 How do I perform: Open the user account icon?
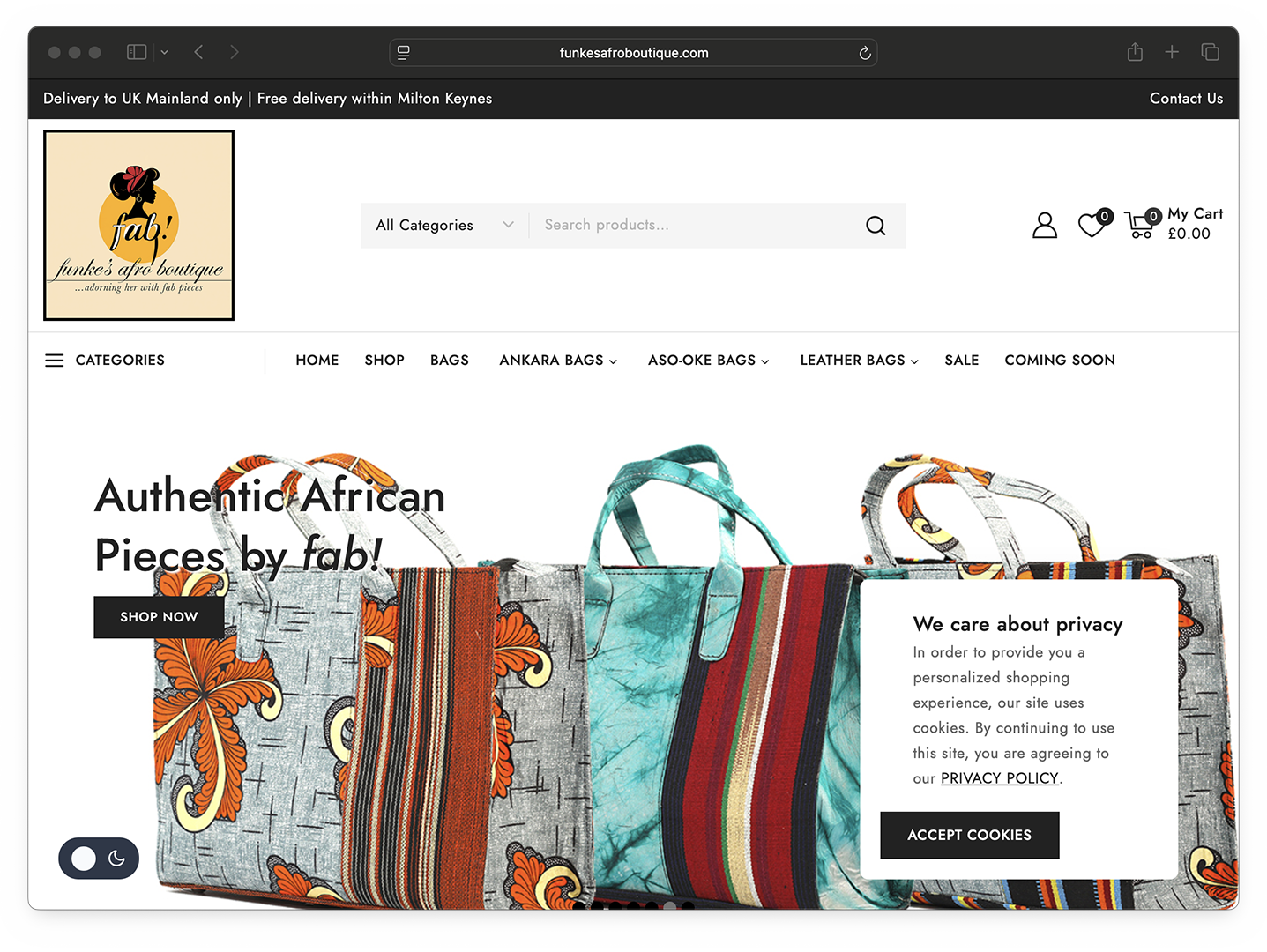(x=1045, y=226)
